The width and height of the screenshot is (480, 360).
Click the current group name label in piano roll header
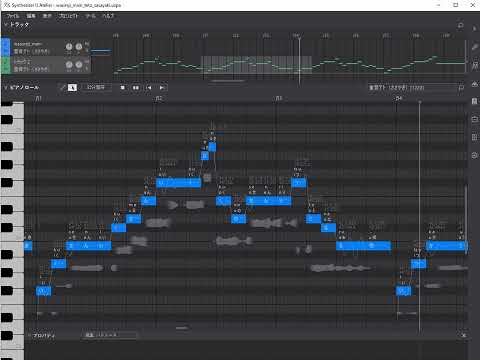[397, 88]
